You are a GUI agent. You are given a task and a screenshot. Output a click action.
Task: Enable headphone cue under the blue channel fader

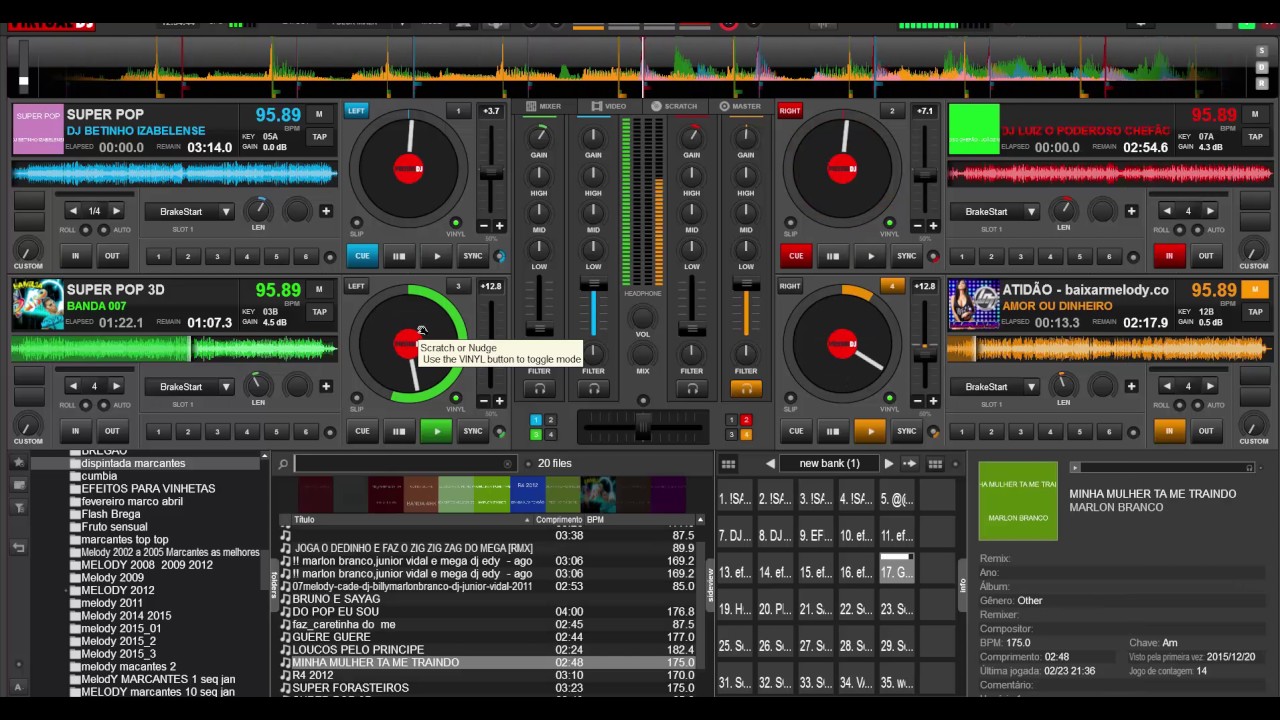click(x=593, y=389)
